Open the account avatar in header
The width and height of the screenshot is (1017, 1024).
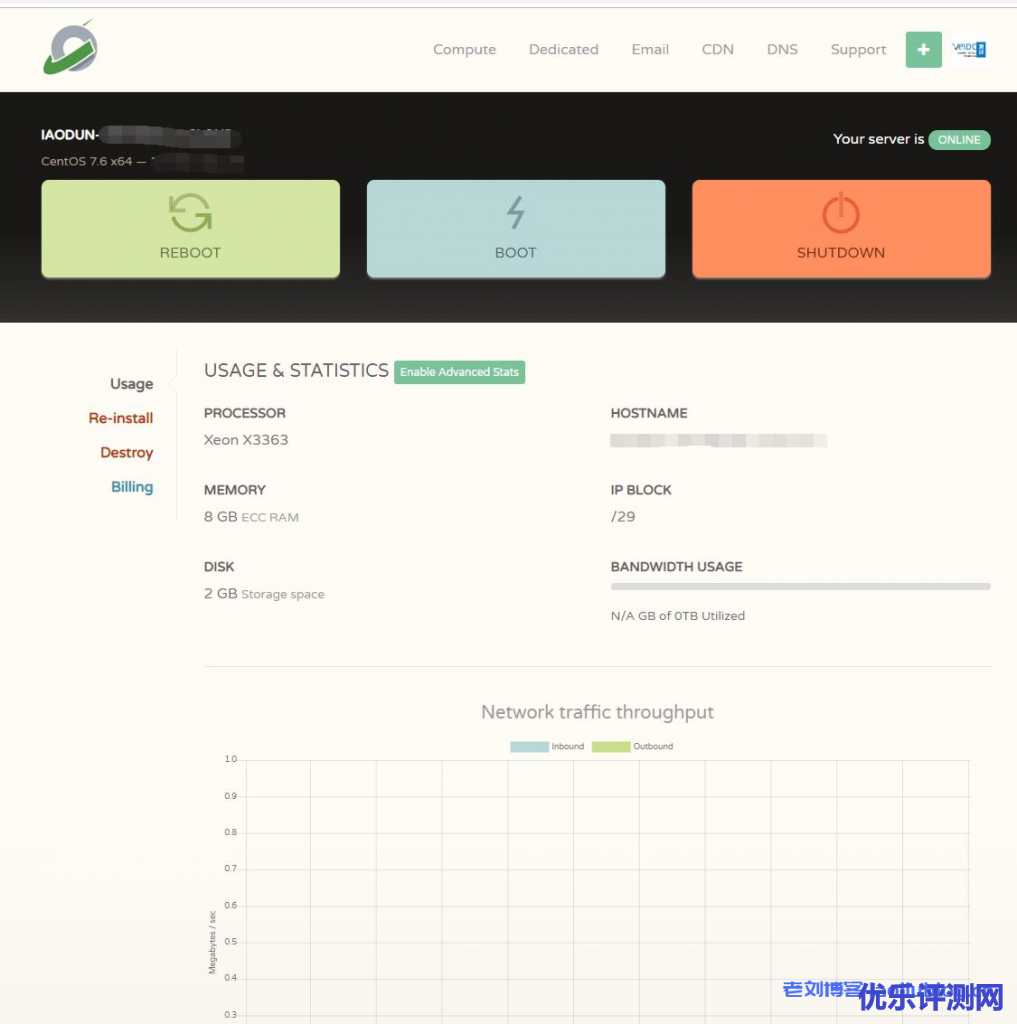[968, 49]
